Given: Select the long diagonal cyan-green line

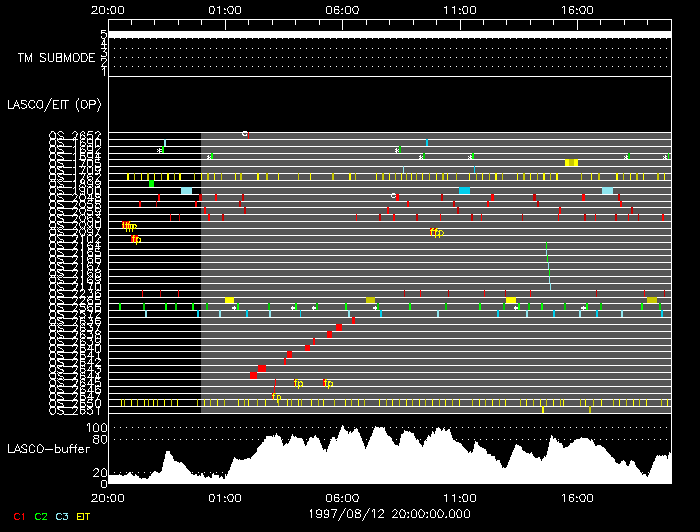Looking at the screenshot, I should pos(547,265).
